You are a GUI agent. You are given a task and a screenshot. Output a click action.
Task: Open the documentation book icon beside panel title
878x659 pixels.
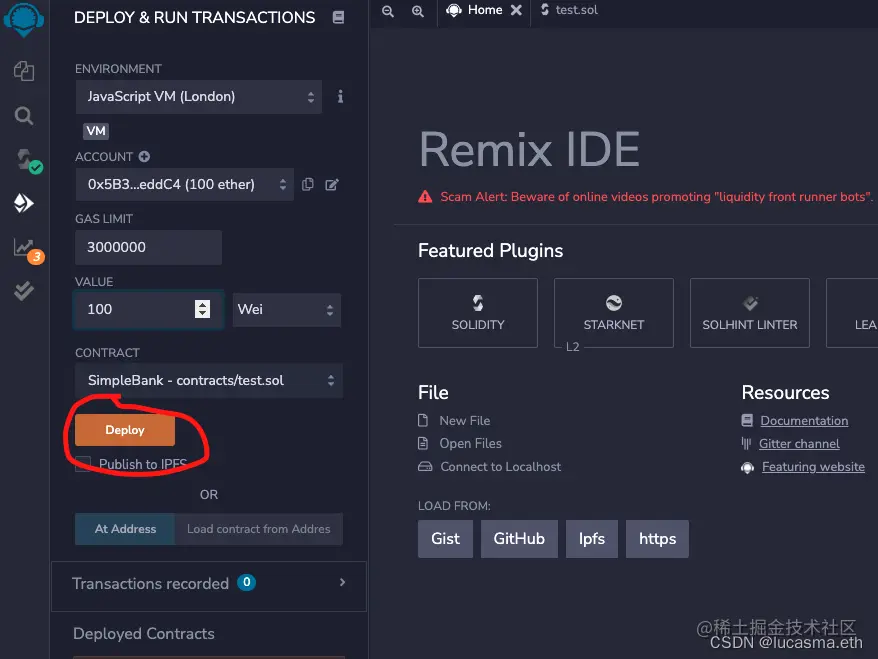click(338, 17)
